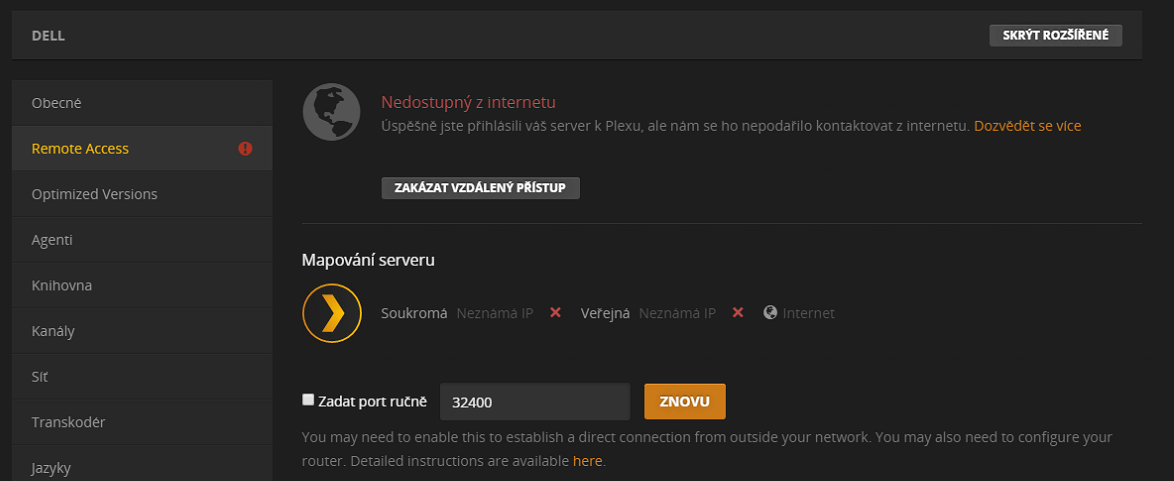Click the small Internet globe icon
1174x481 pixels.
(x=770, y=313)
